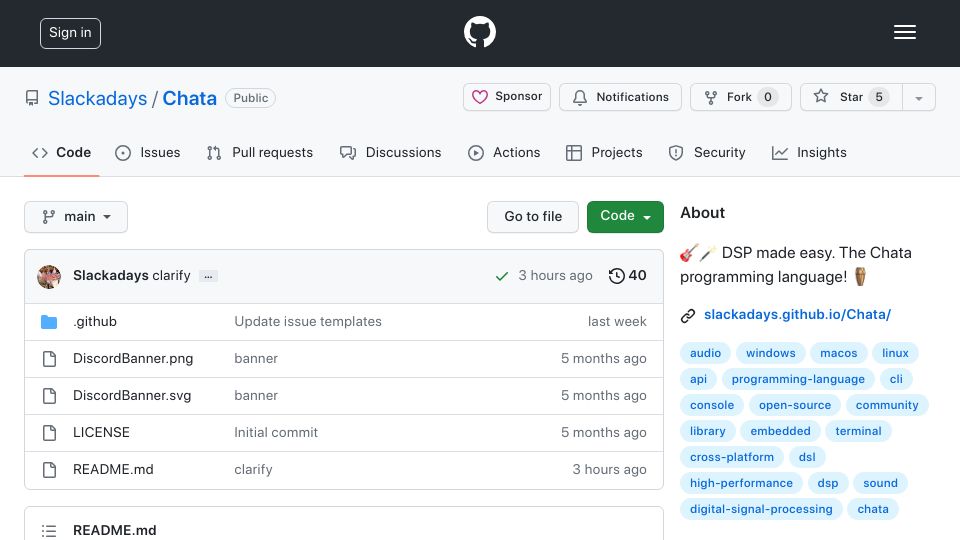Show the green check build status

tap(502, 277)
